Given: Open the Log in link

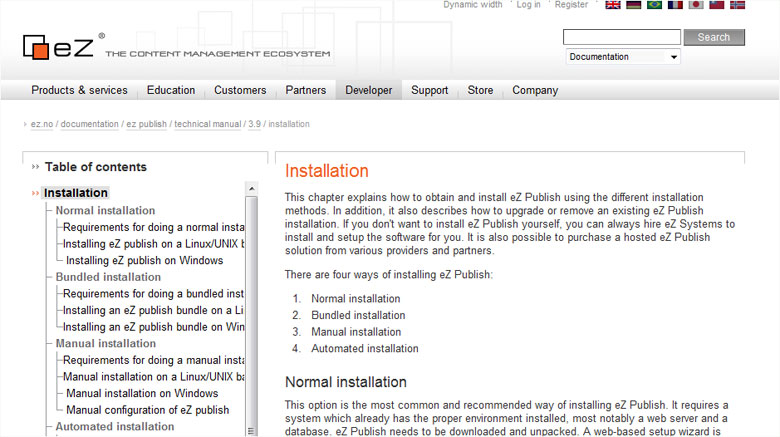Looking at the screenshot, I should 528,4.
